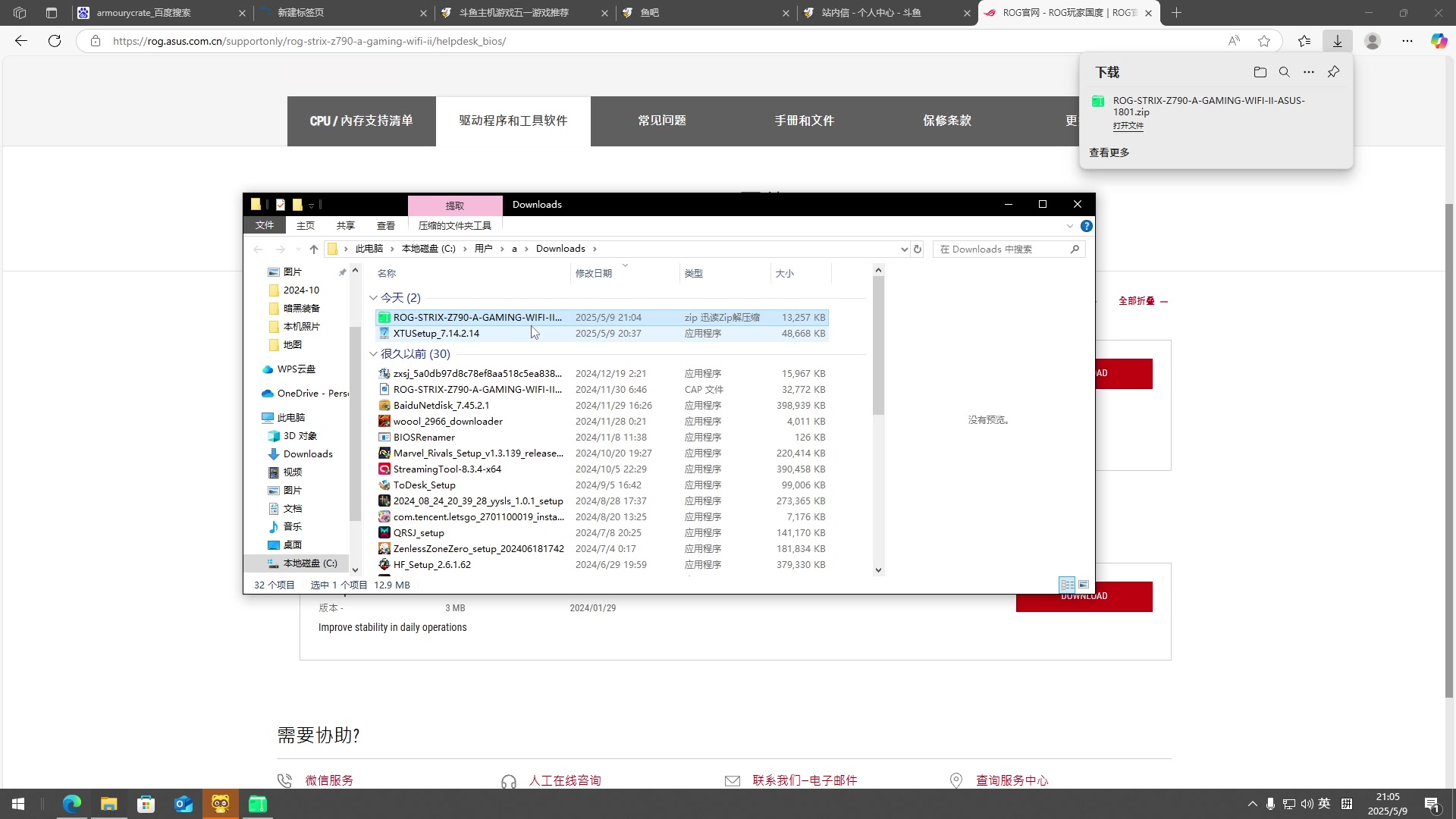Open the green zip app on taskbar
The width and height of the screenshot is (1456, 819).
tap(258, 804)
